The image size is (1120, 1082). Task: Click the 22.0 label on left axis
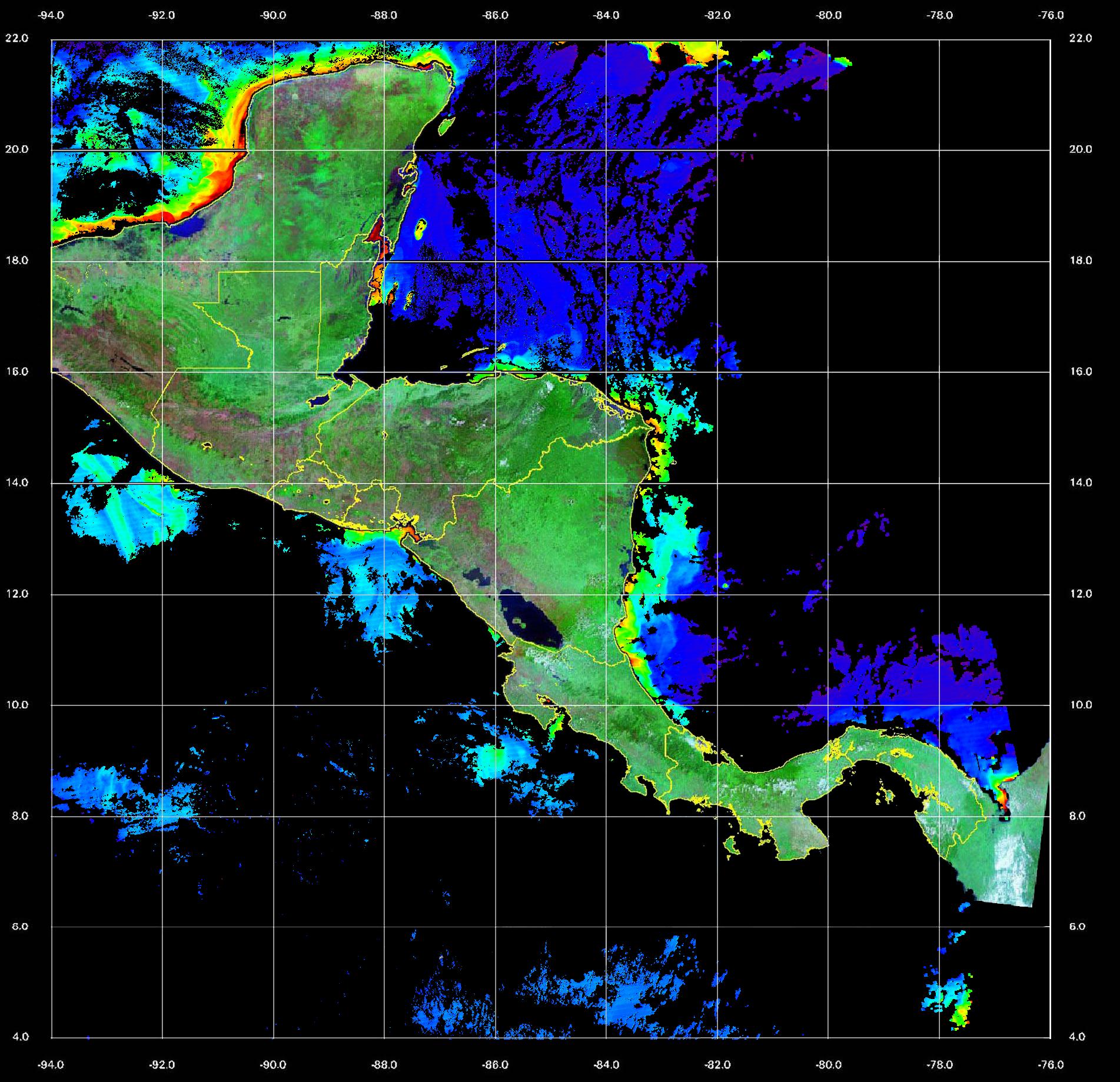[16, 38]
